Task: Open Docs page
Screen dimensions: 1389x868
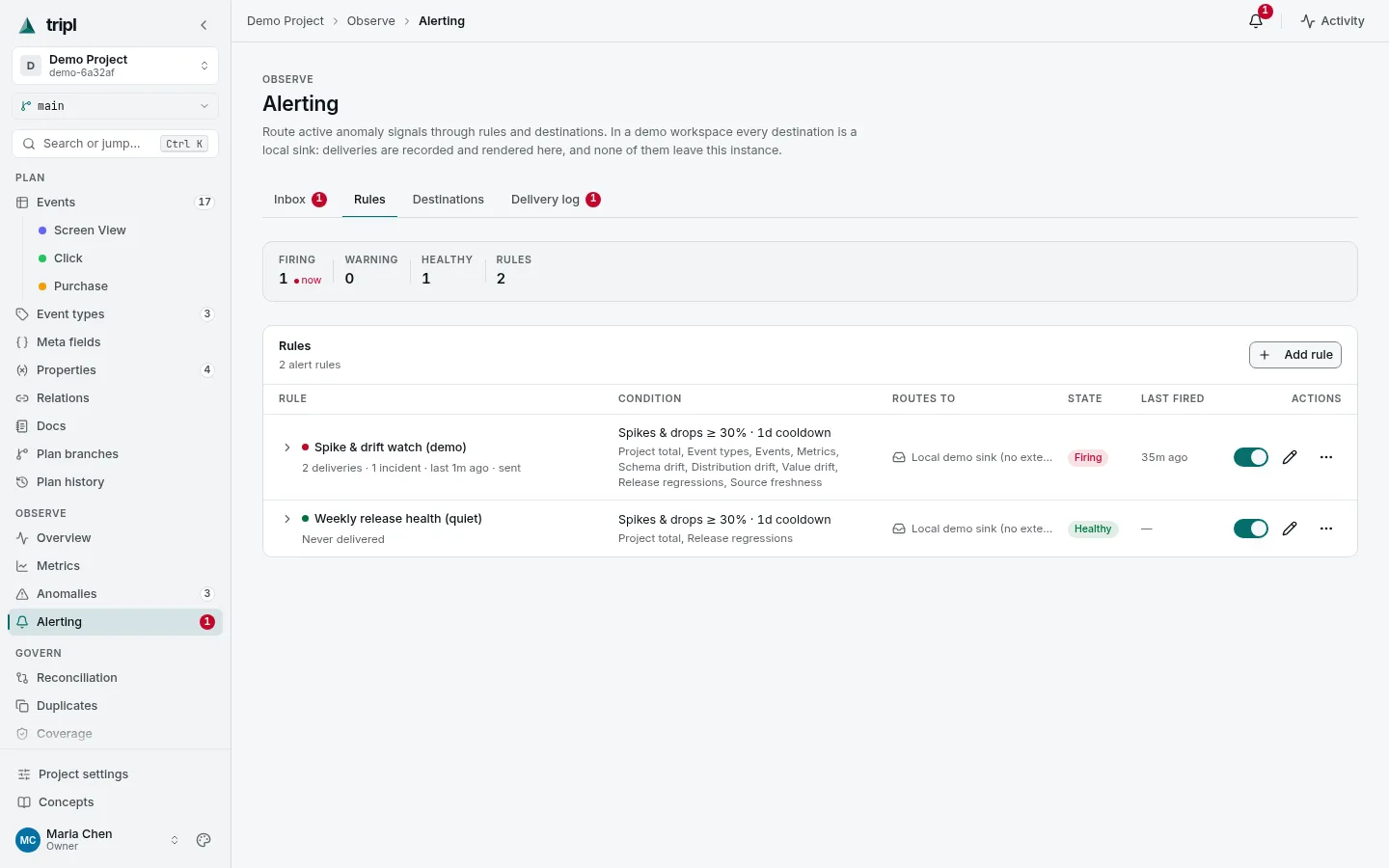Action: pyautogui.click(x=115, y=426)
